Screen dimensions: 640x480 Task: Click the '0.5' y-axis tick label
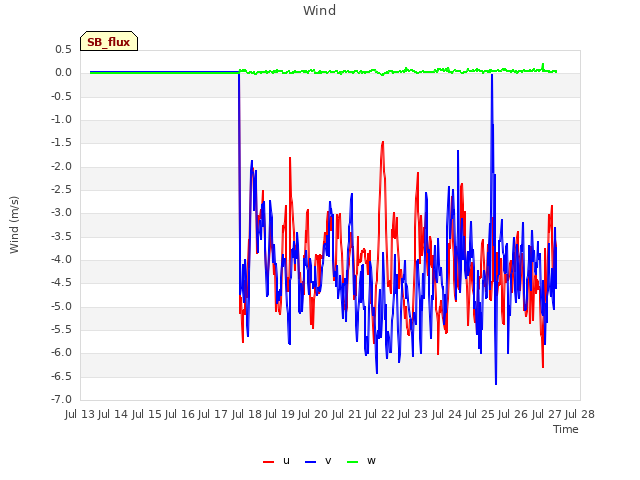tap(63, 49)
